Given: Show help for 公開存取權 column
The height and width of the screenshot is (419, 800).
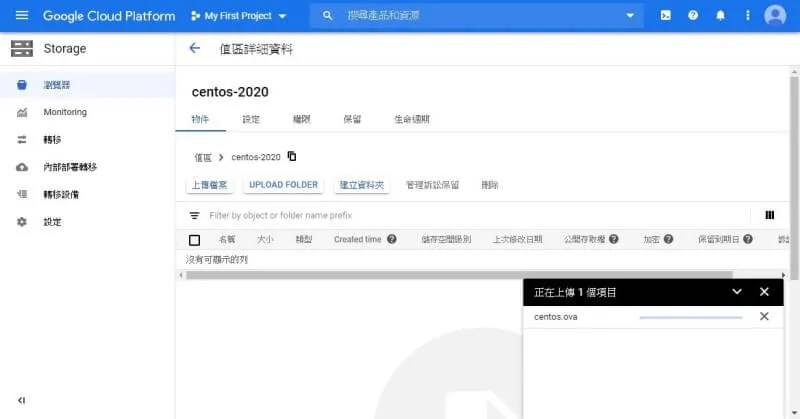Looking at the screenshot, I should click(x=614, y=239).
